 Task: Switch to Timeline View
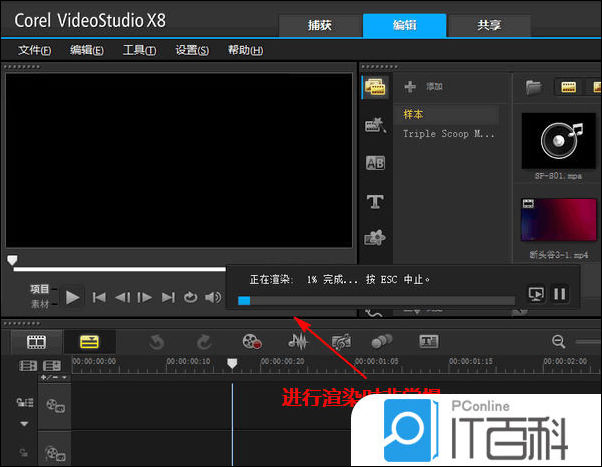tap(89, 341)
